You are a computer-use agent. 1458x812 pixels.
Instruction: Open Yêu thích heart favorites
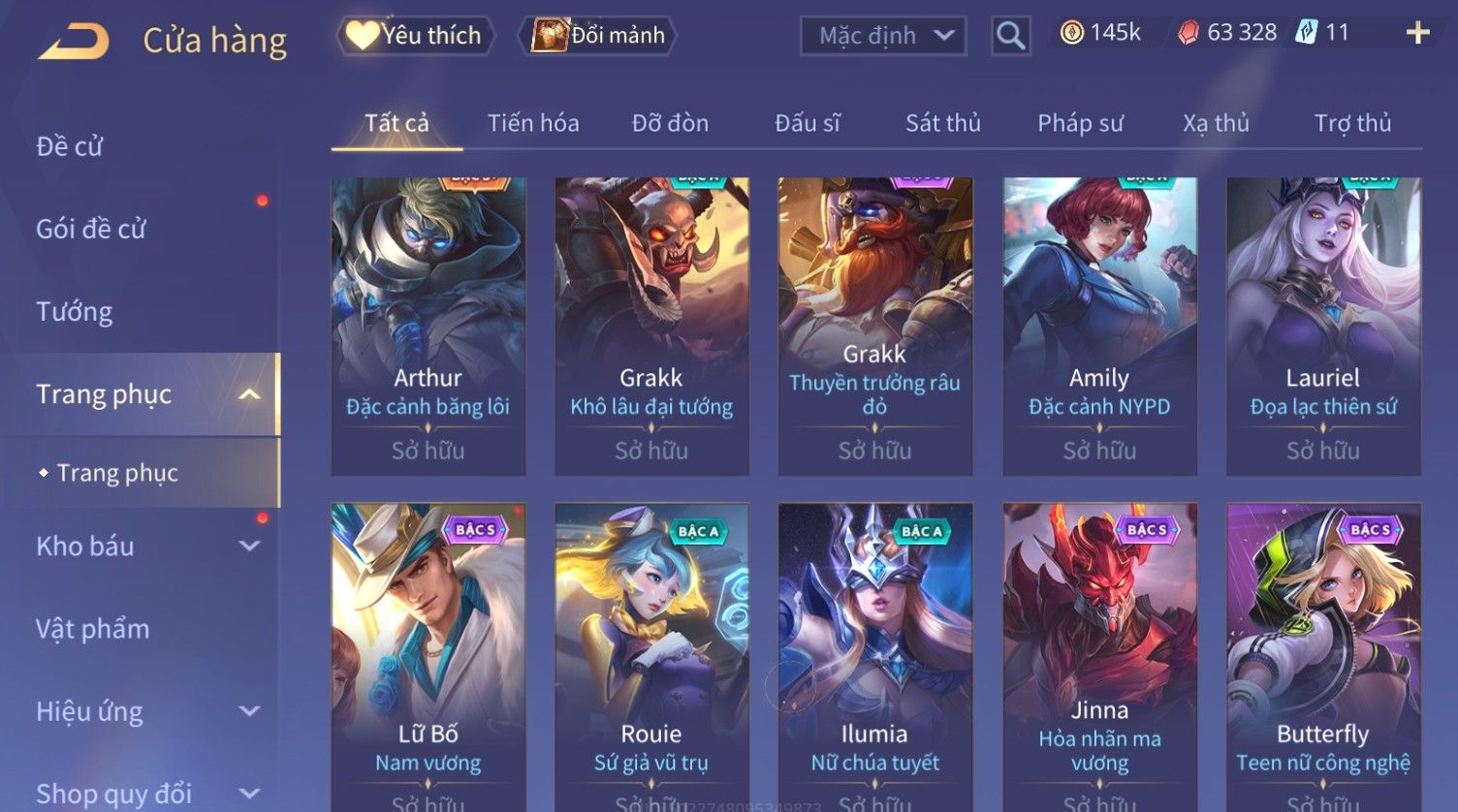[x=415, y=36]
